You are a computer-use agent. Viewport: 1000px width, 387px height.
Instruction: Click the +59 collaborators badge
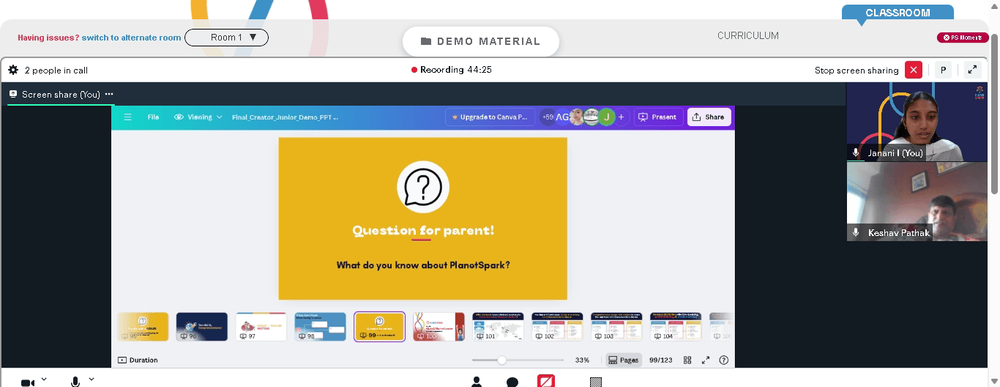pos(547,117)
